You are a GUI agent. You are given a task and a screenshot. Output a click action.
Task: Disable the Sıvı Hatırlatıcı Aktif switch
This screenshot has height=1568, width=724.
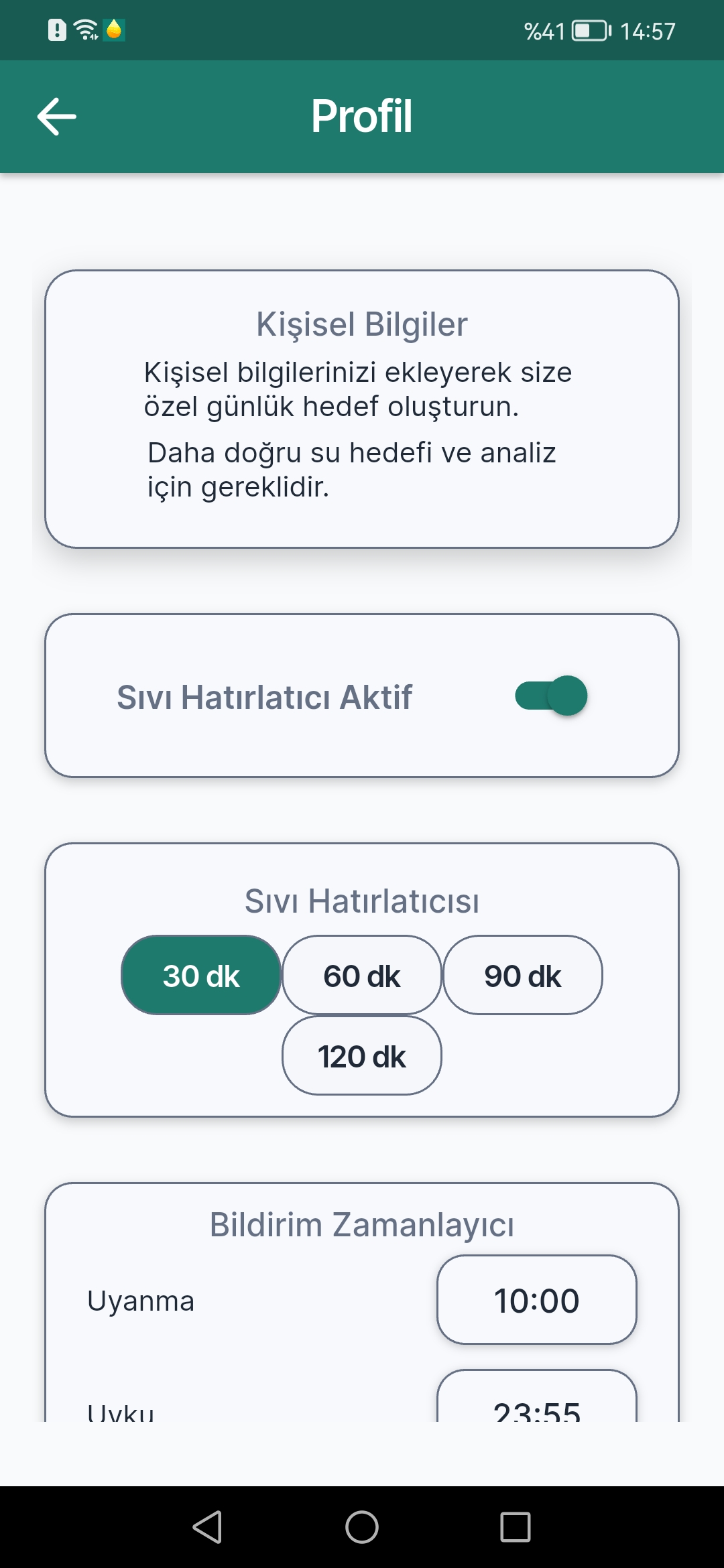(x=551, y=696)
